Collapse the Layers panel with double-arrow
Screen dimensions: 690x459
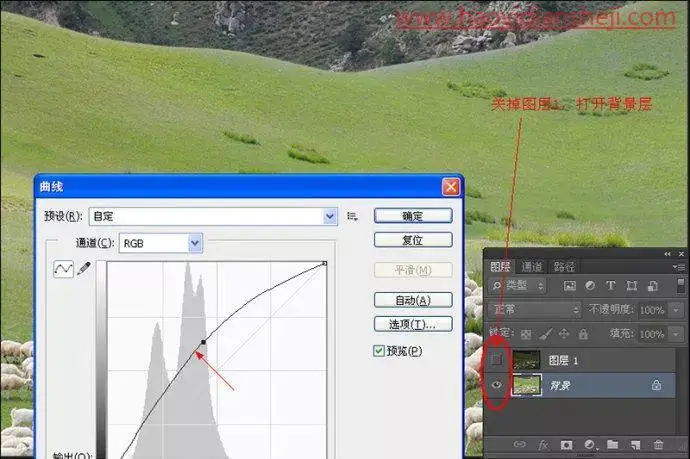tap(668, 254)
